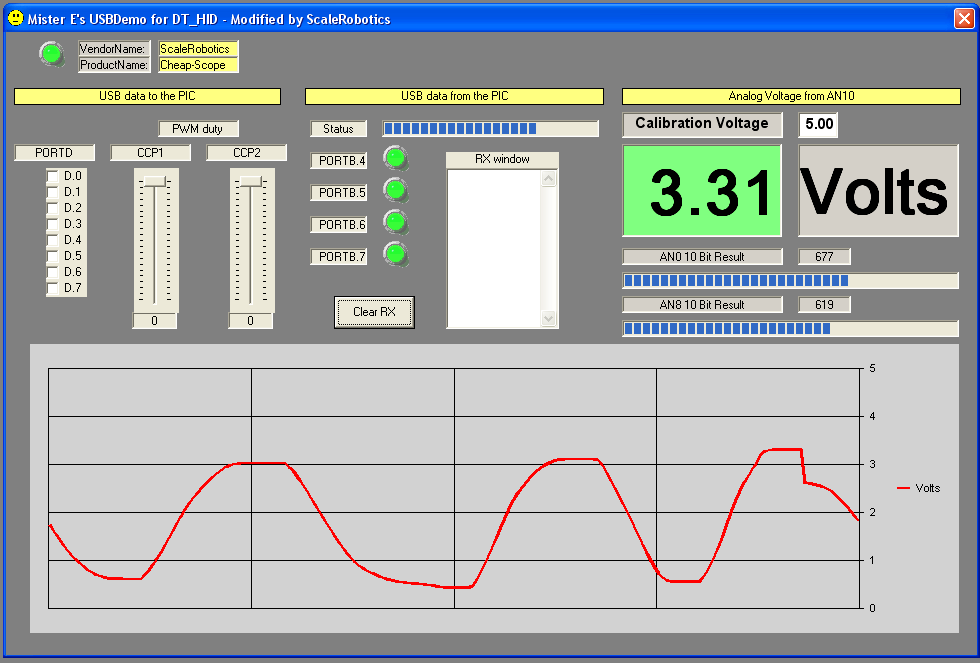This screenshot has width=980, height=663.
Task: Click inside the RX window text area
Action: (x=493, y=248)
